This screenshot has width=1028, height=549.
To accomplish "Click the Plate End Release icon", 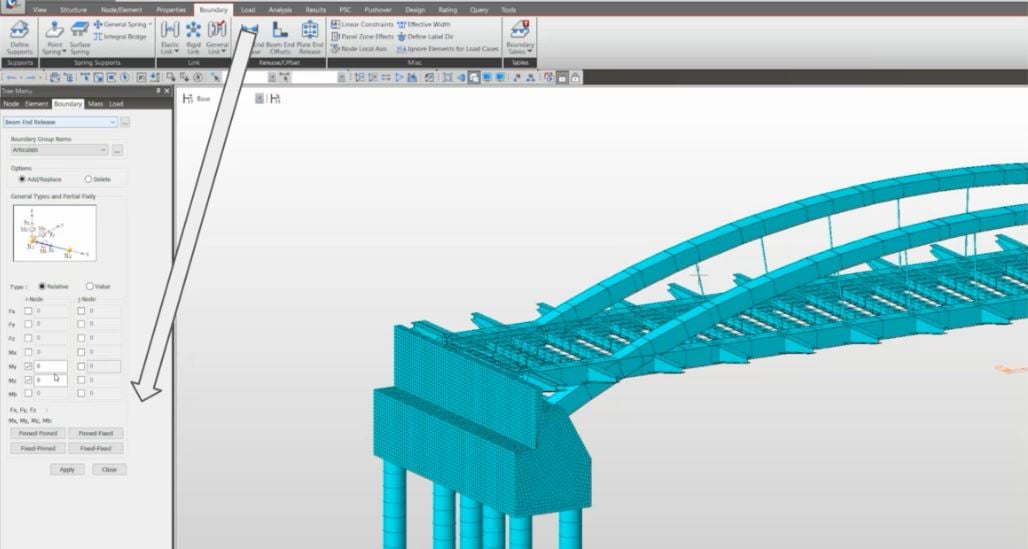I will pos(309,30).
